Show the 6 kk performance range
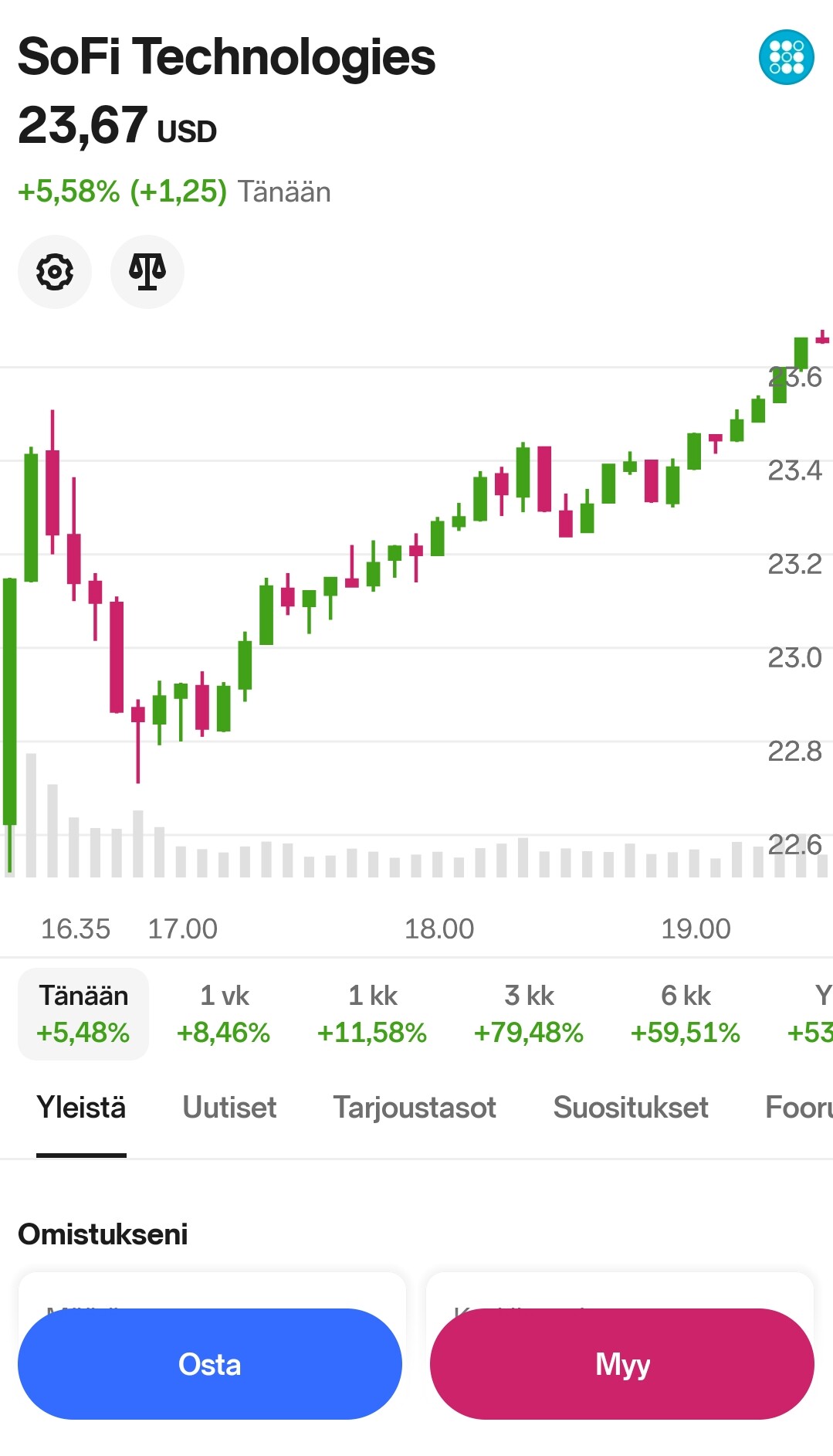 [686, 1013]
